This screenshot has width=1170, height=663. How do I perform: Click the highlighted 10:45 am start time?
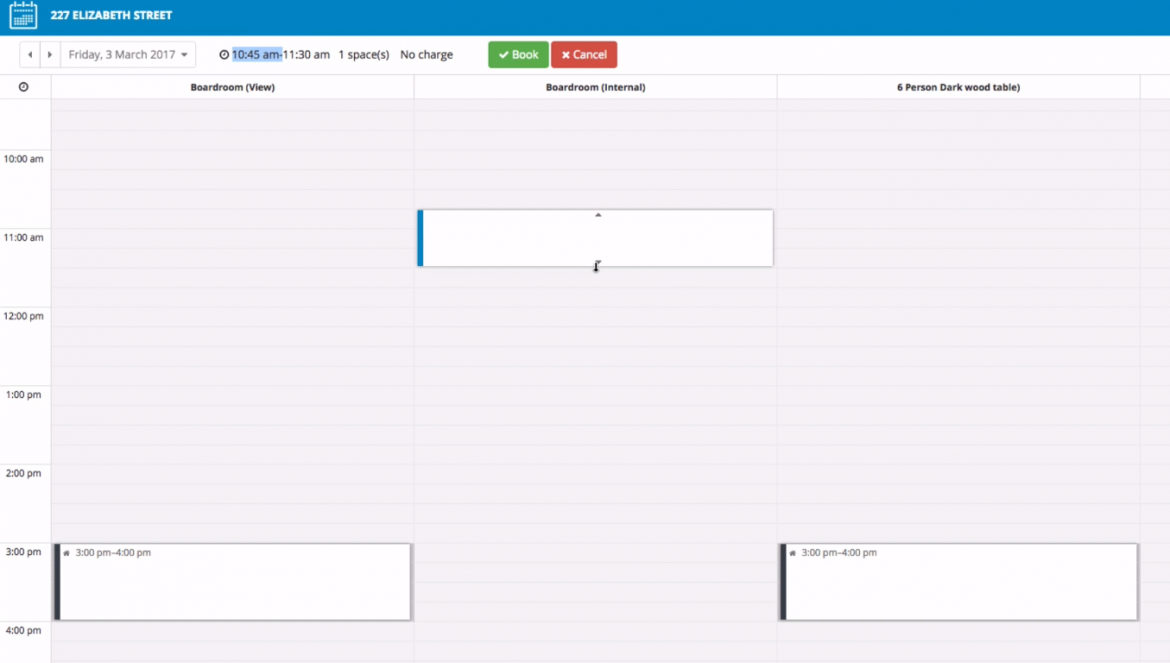(257, 55)
